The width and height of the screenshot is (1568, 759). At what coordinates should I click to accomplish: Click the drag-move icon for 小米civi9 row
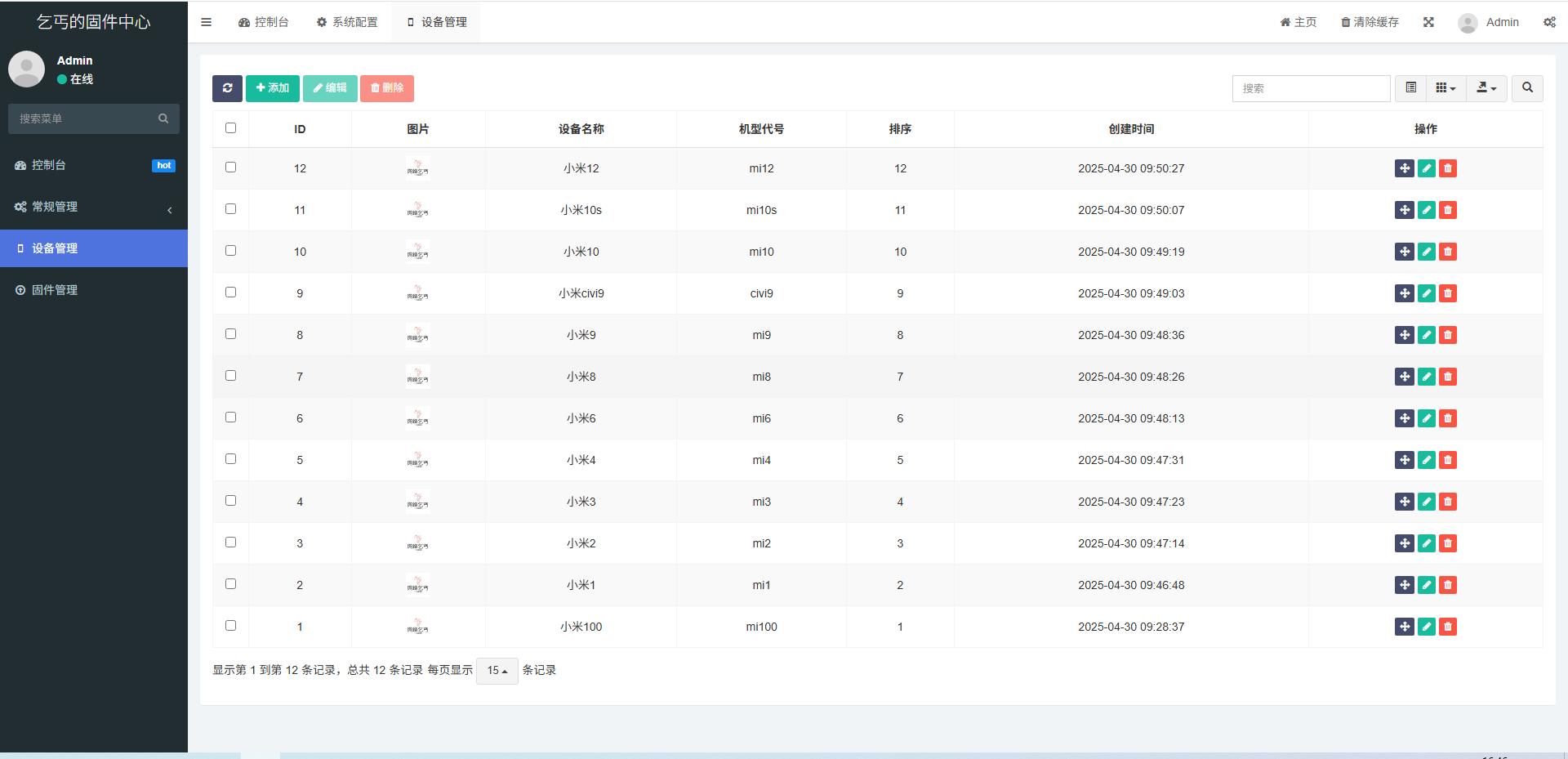(x=1404, y=293)
